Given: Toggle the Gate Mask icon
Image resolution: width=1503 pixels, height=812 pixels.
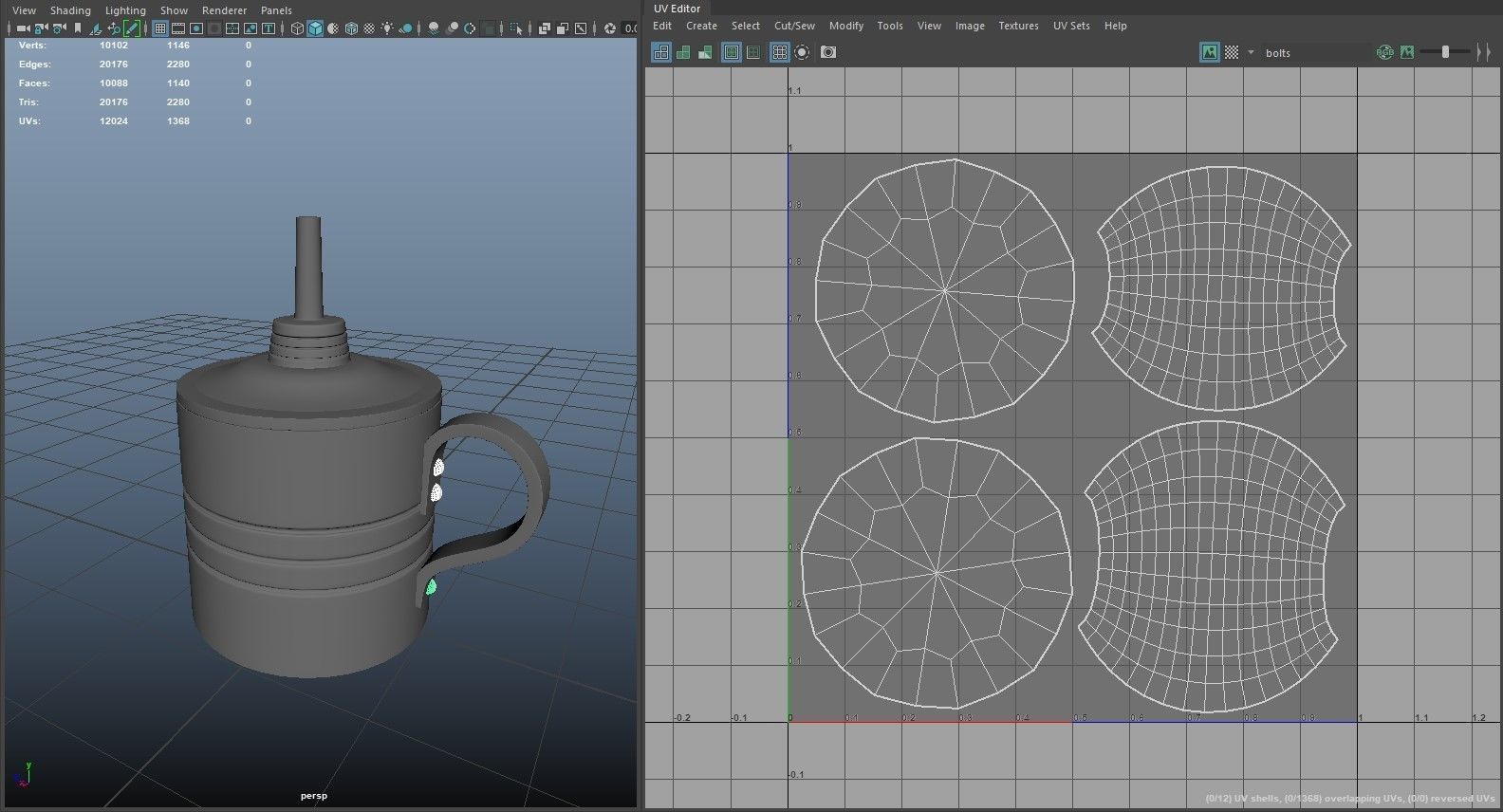Looking at the screenshot, I should click(214, 28).
